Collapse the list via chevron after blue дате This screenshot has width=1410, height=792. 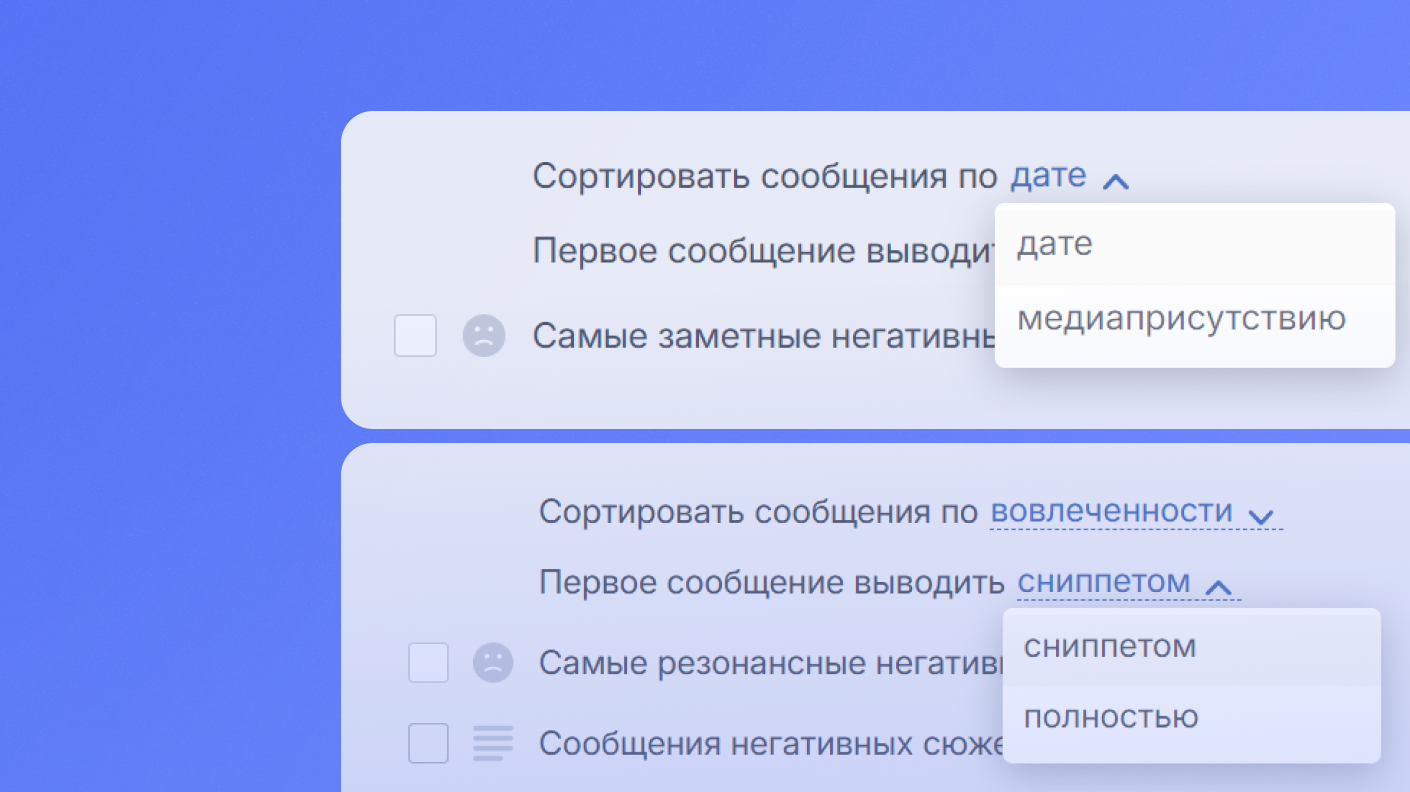pyautogui.click(x=1115, y=181)
